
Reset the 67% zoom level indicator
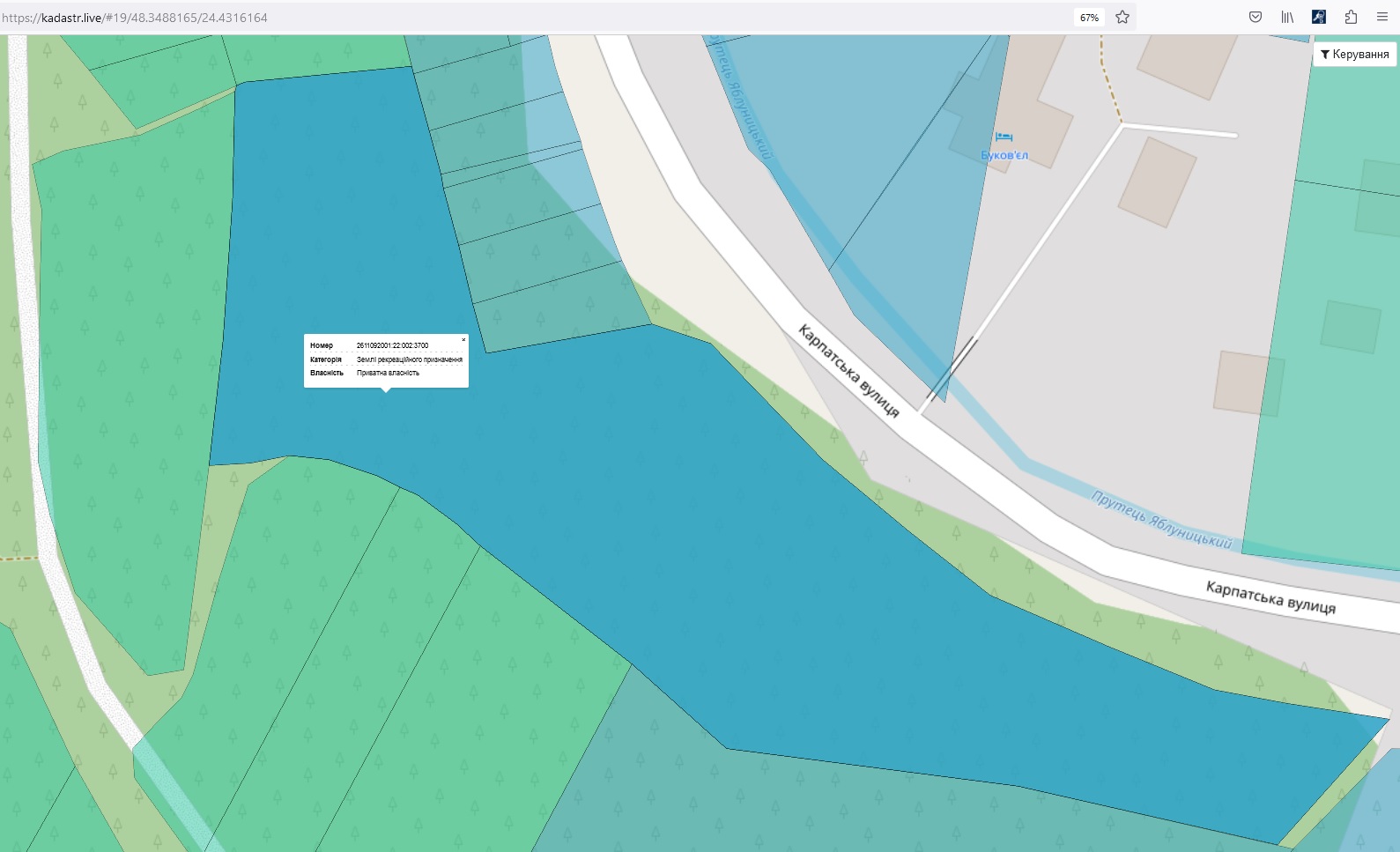pos(1089,18)
